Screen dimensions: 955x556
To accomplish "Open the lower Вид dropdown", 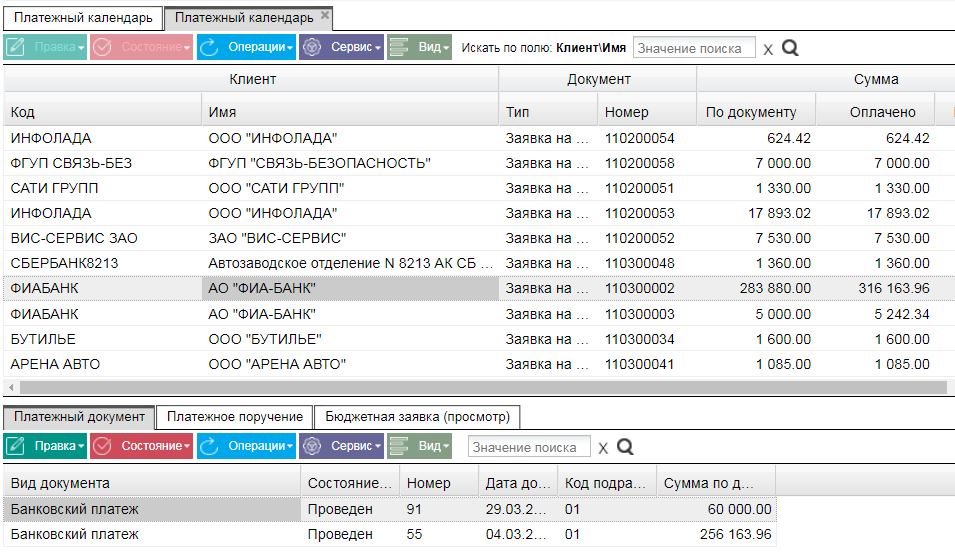I will [x=420, y=446].
